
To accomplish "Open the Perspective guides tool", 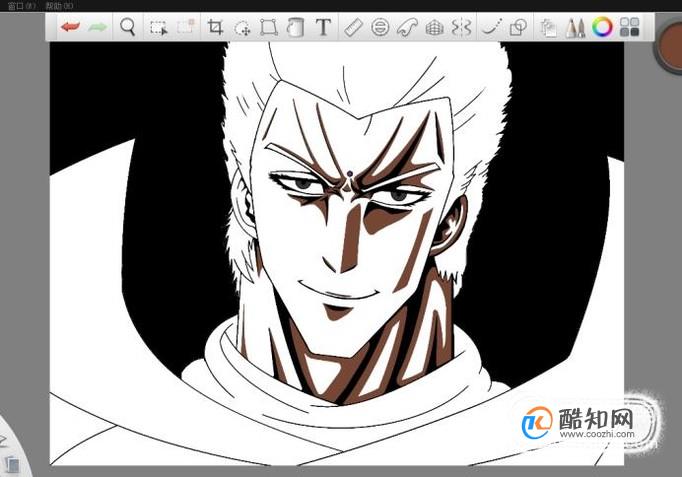I will [434, 28].
